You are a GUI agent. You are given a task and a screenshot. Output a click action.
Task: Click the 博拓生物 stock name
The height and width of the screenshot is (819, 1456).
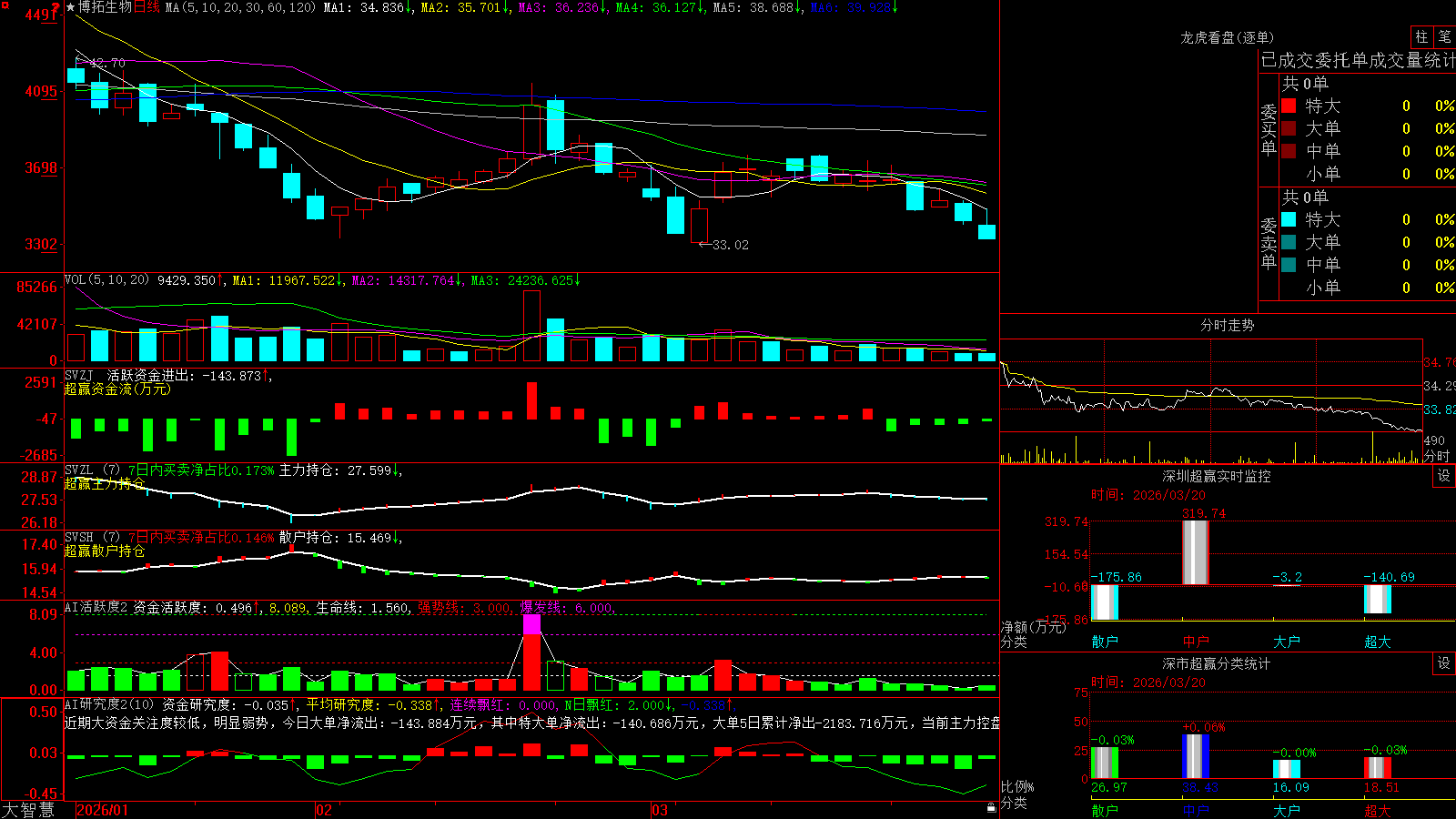pyautogui.click(x=105, y=7)
